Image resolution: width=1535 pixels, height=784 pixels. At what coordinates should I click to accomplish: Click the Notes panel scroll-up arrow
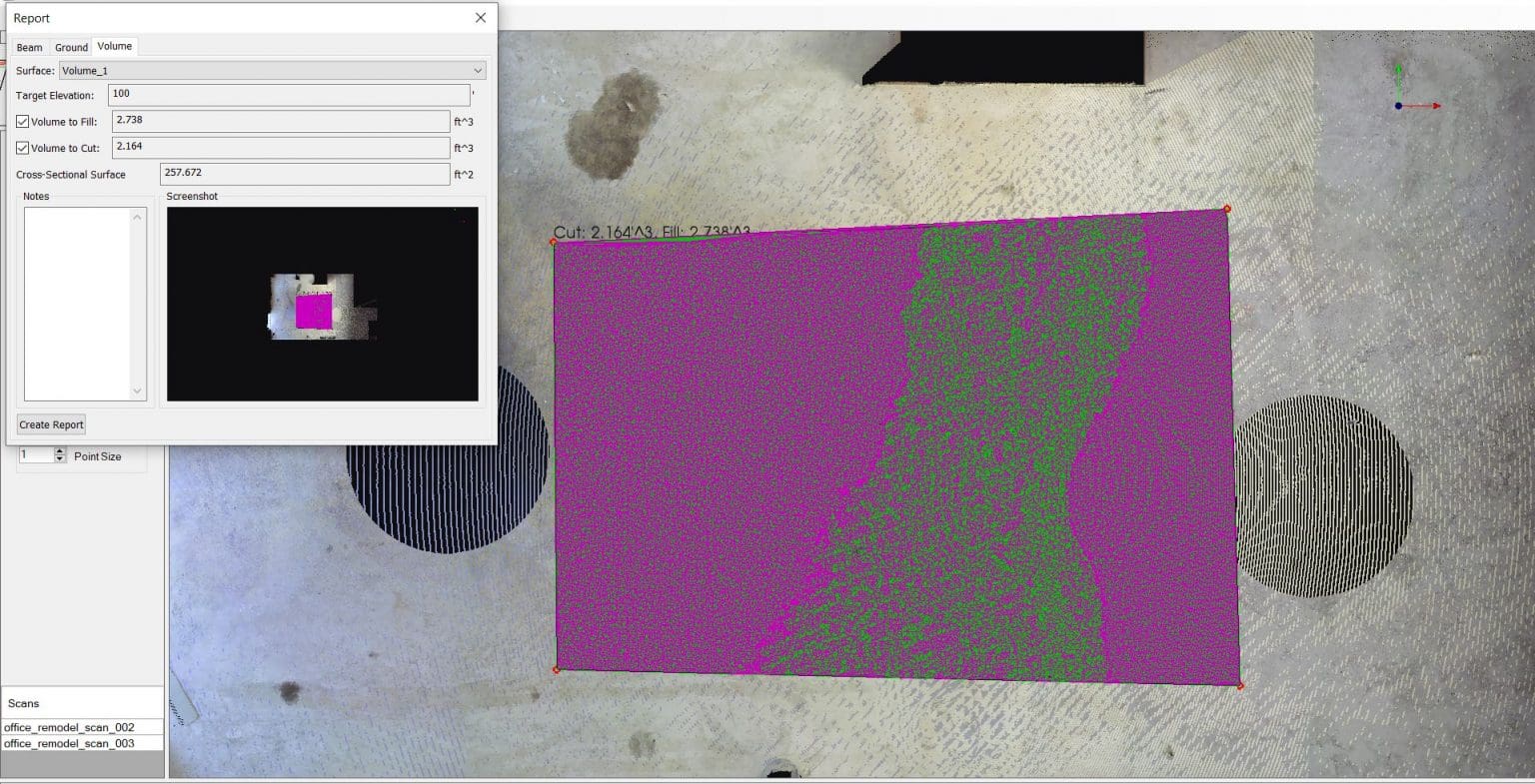coord(138,218)
